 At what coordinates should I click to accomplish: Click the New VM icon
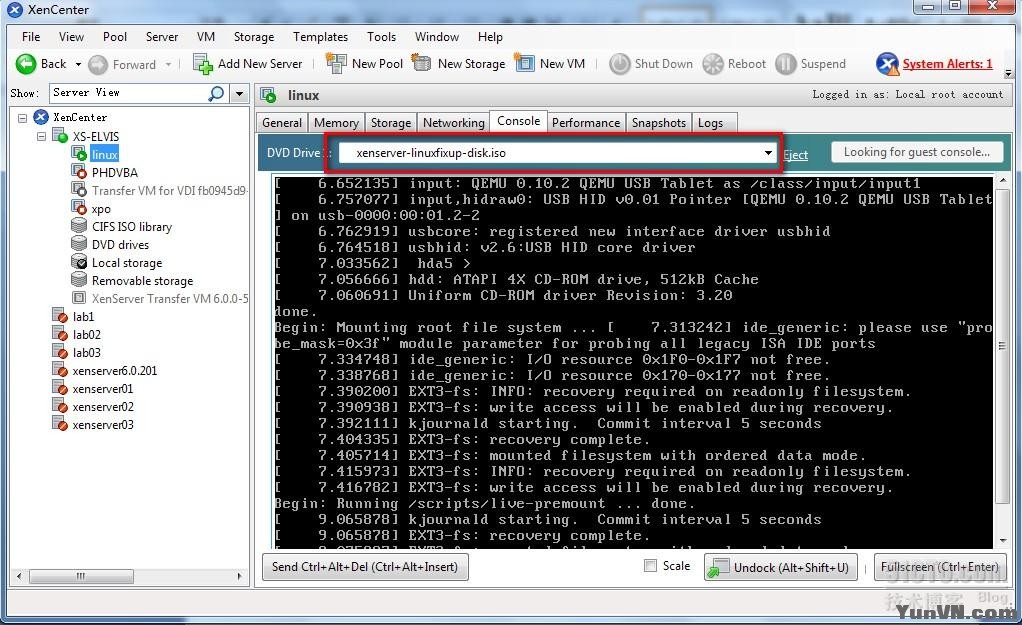pyautogui.click(x=524, y=63)
